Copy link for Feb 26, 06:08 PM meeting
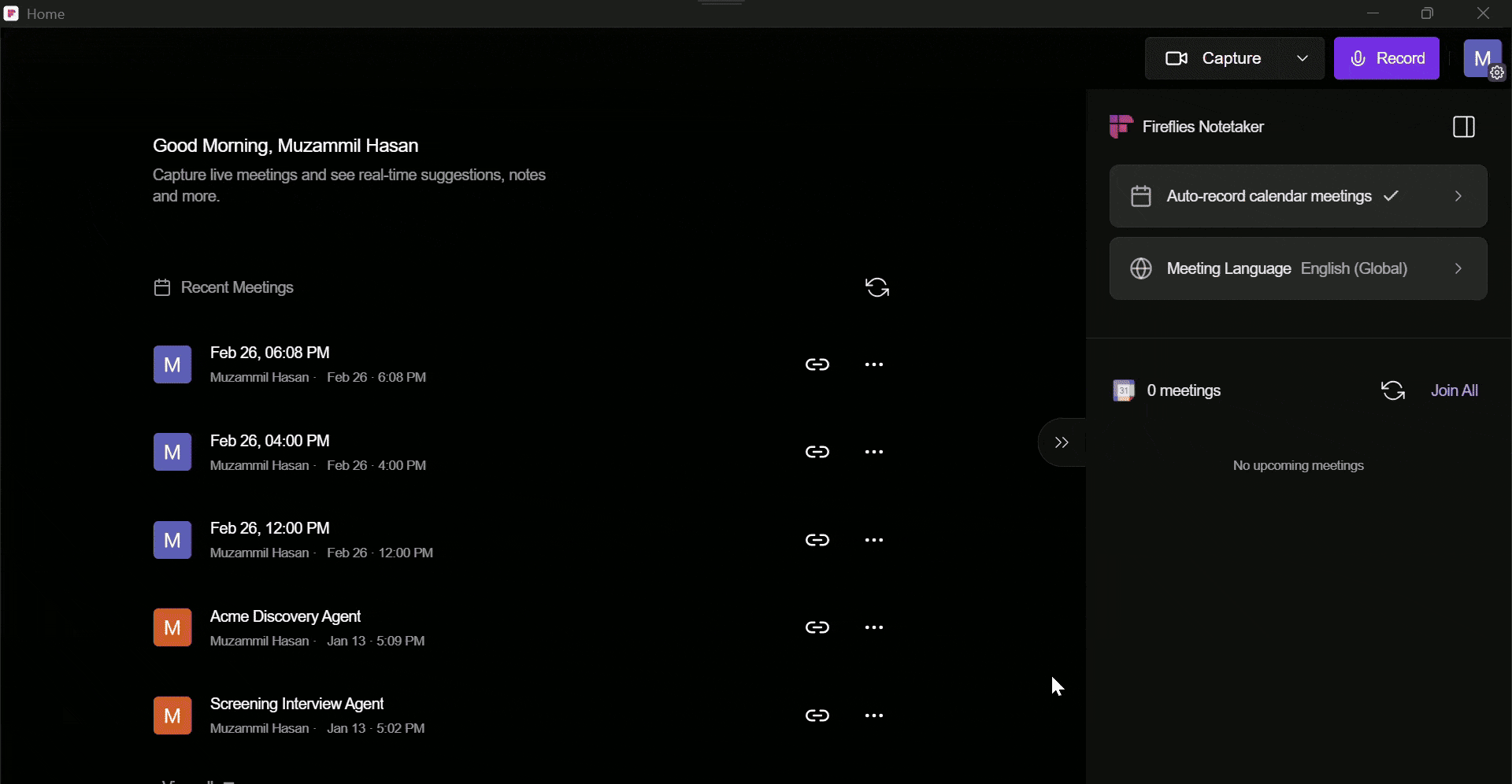 point(817,364)
